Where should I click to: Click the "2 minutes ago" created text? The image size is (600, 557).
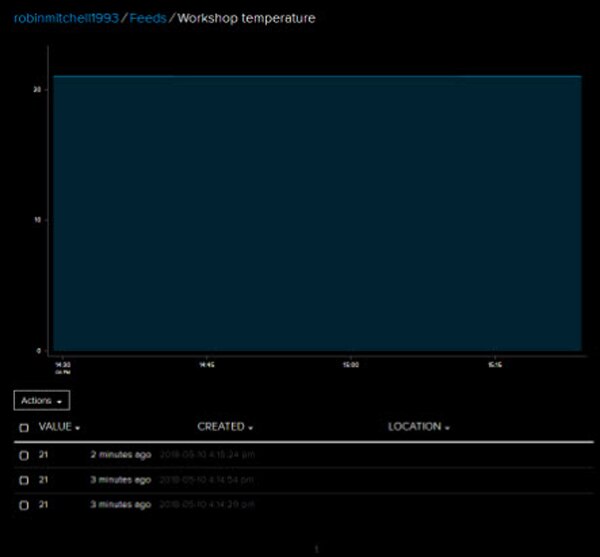pyautogui.click(x=120, y=454)
